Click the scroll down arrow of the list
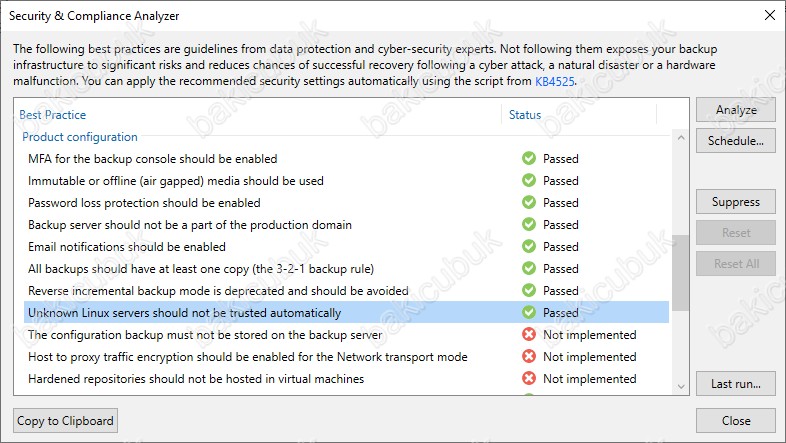 point(681,386)
